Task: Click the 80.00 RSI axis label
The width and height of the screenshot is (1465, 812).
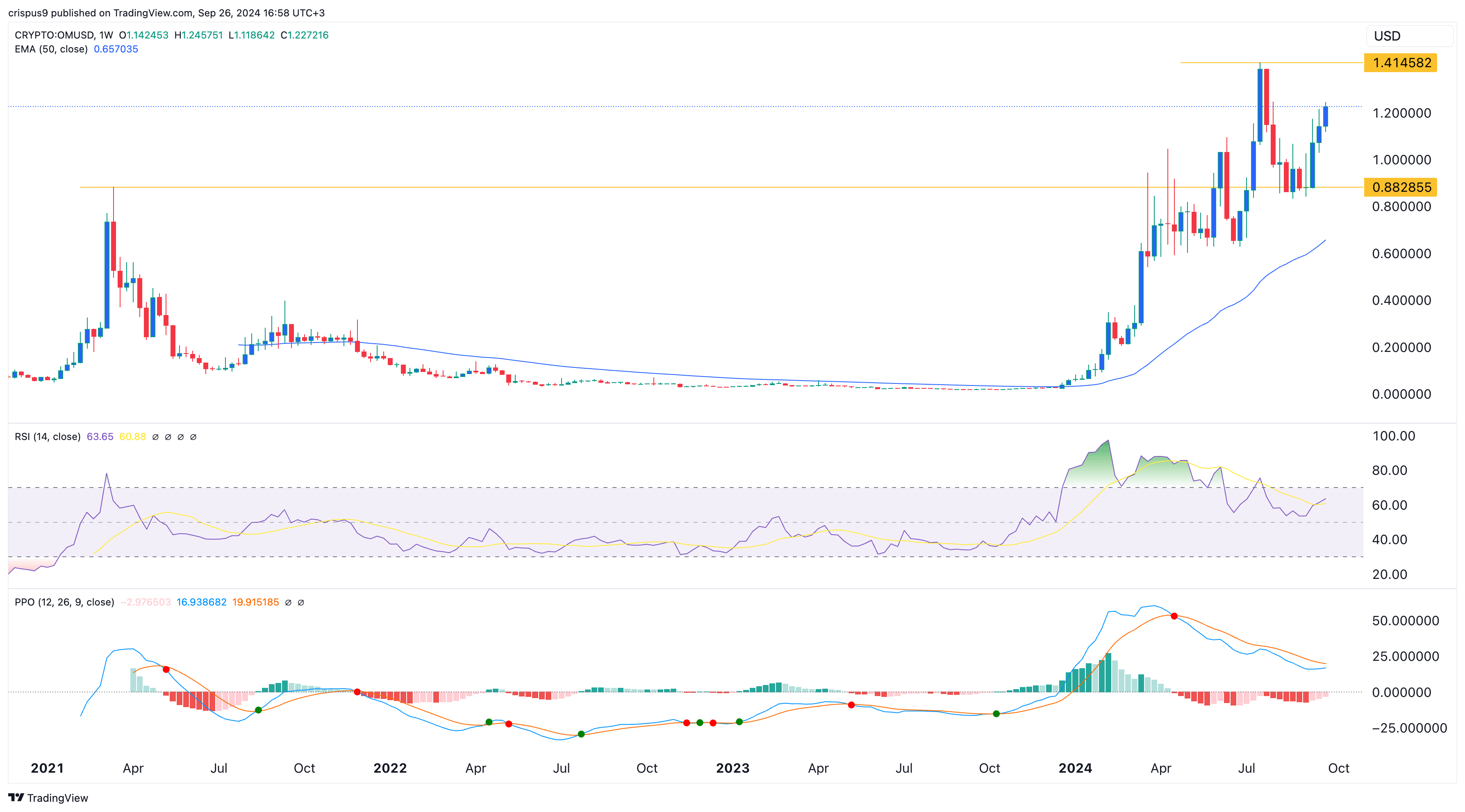Action: tap(1390, 470)
